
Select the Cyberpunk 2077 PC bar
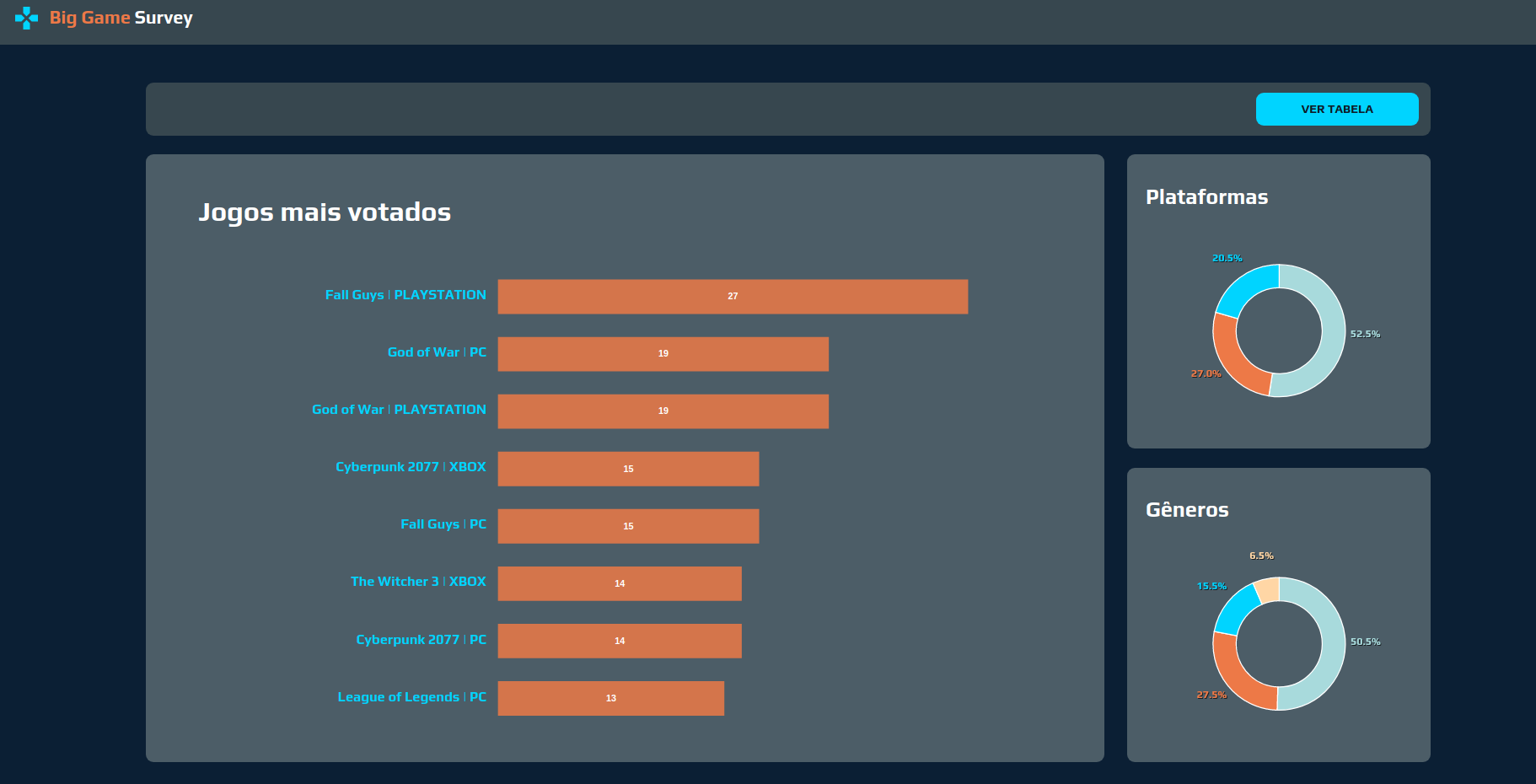(x=620, y=641)
